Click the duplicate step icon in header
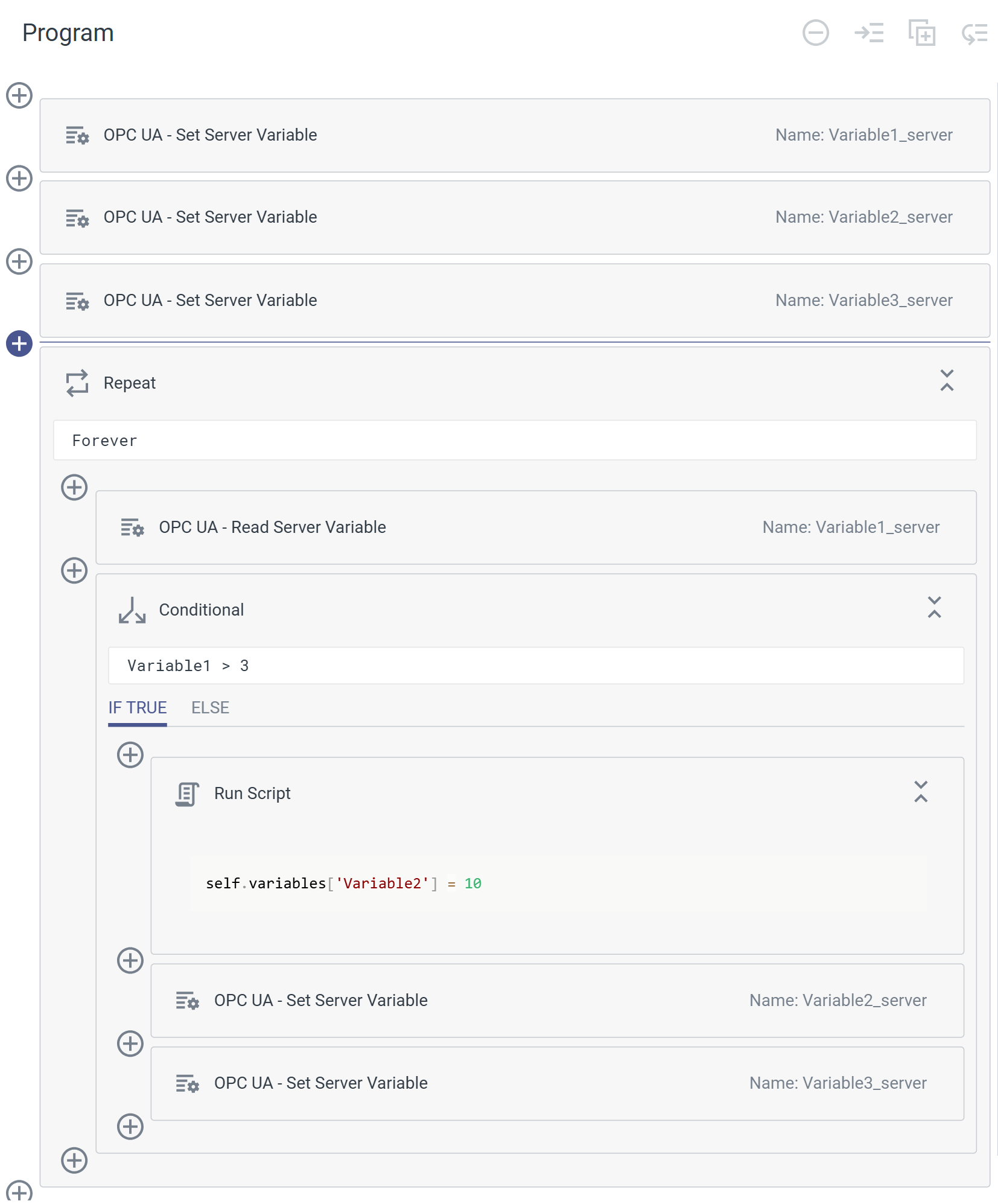Image resolution: width=998 pixels, height=1204 pixels. coord(921,33)
